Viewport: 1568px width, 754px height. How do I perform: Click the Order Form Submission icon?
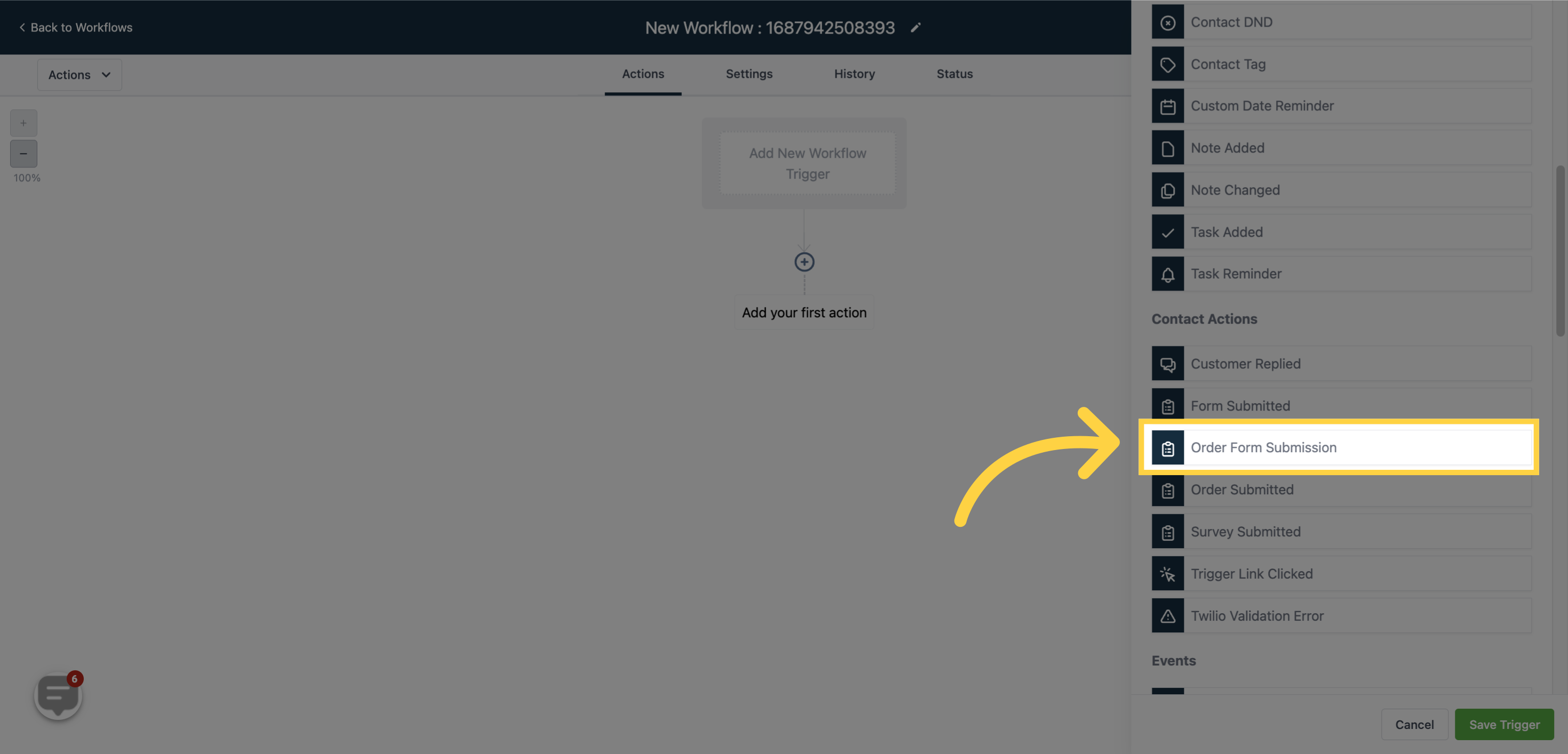point(1168,447)
